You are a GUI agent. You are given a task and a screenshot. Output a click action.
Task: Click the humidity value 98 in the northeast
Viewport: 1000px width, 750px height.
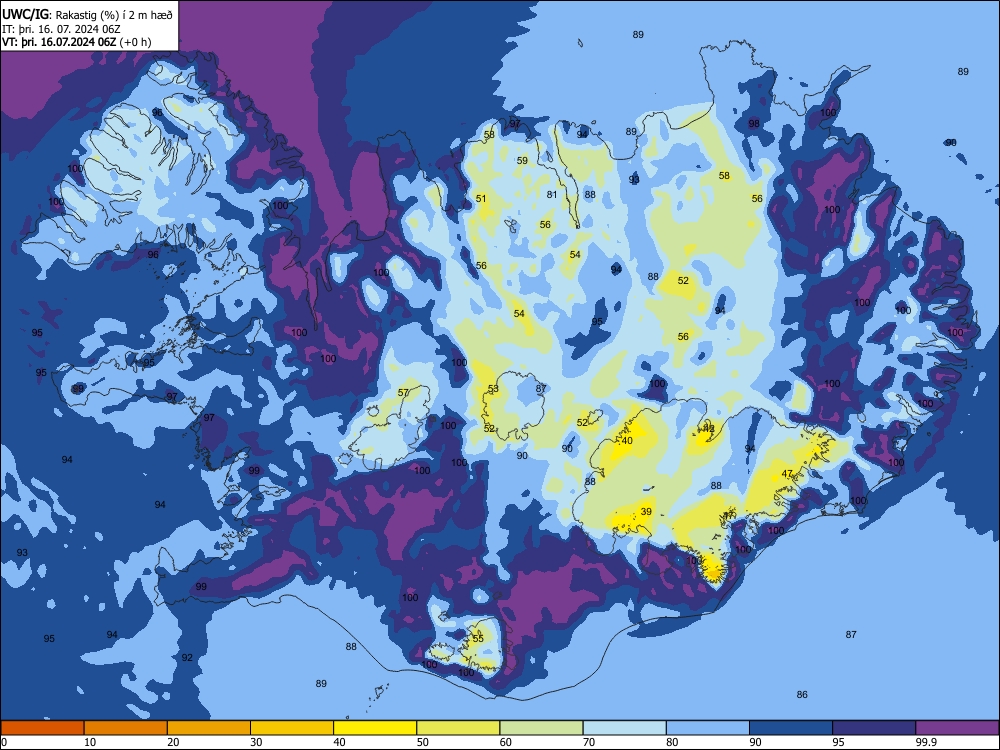754,124
